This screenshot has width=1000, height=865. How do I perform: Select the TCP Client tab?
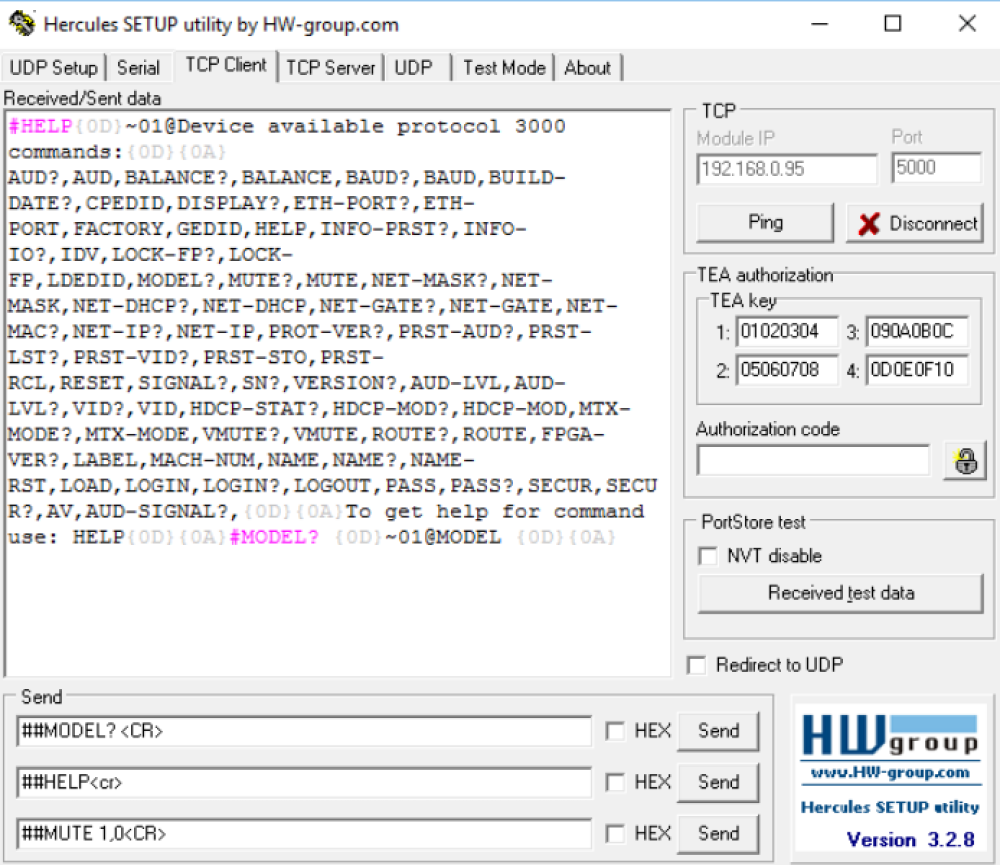(x=226, y=65)
